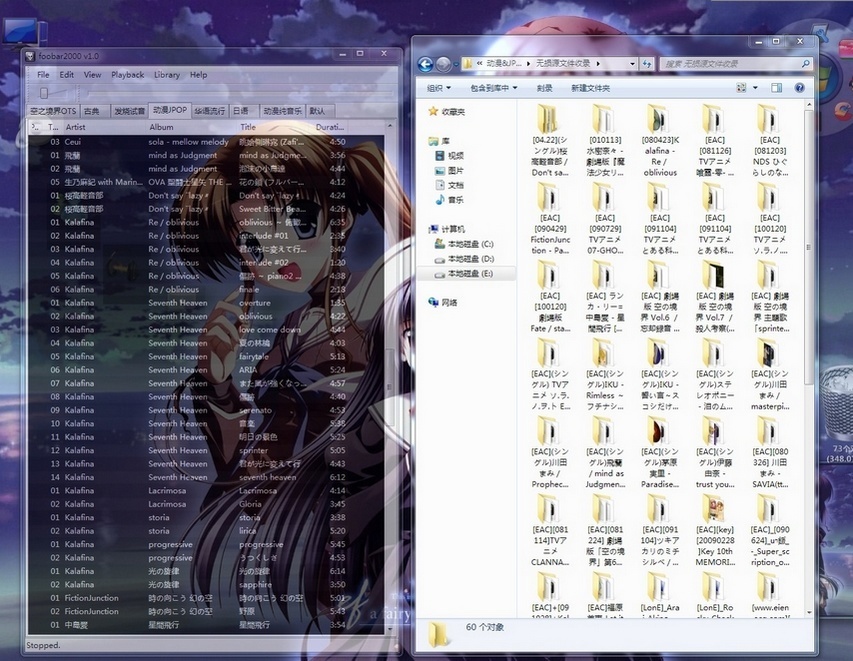Expand the view options dropdown arrow
The width and height of the screenshot is (853, 661).
755,88
